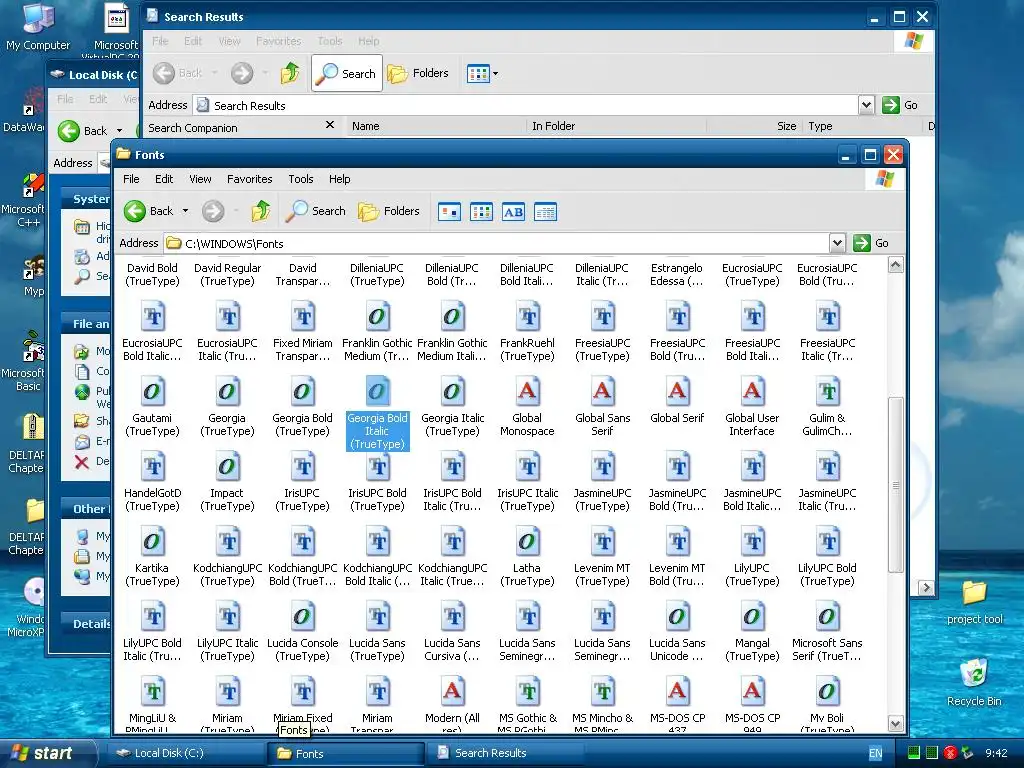
Task: Open the Georgia Bold Italic font icon
Action: pos(377,392)
